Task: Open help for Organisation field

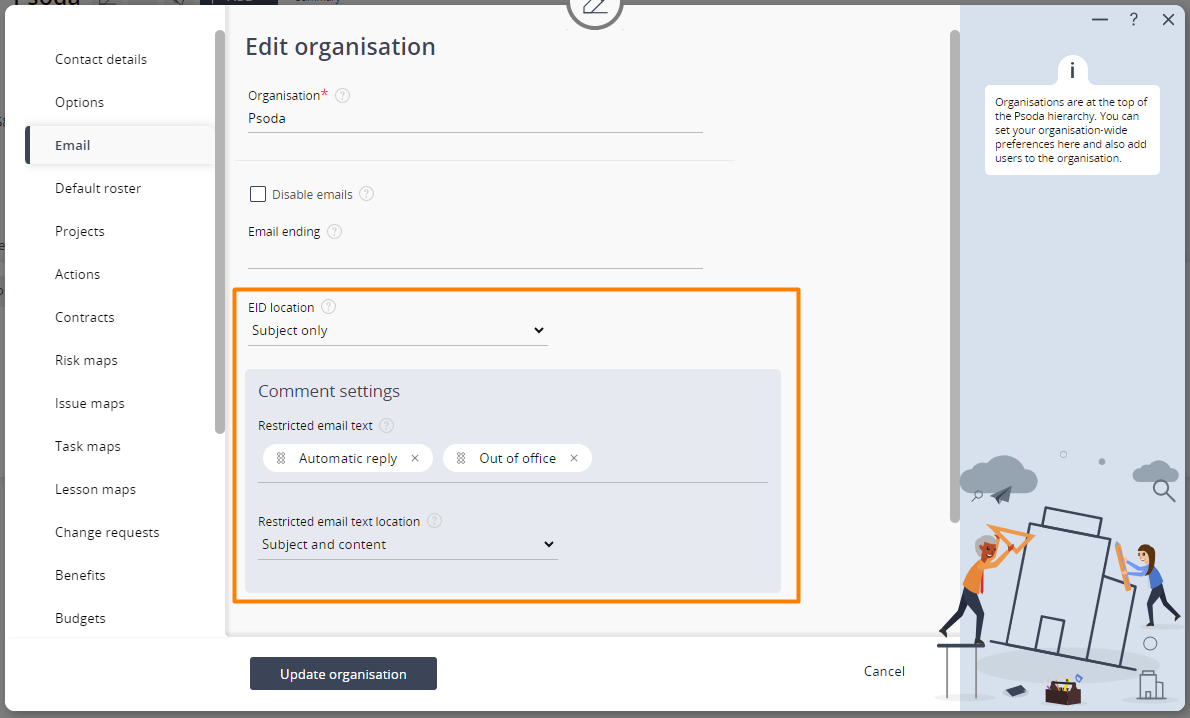Action: [x=342, y=96]
